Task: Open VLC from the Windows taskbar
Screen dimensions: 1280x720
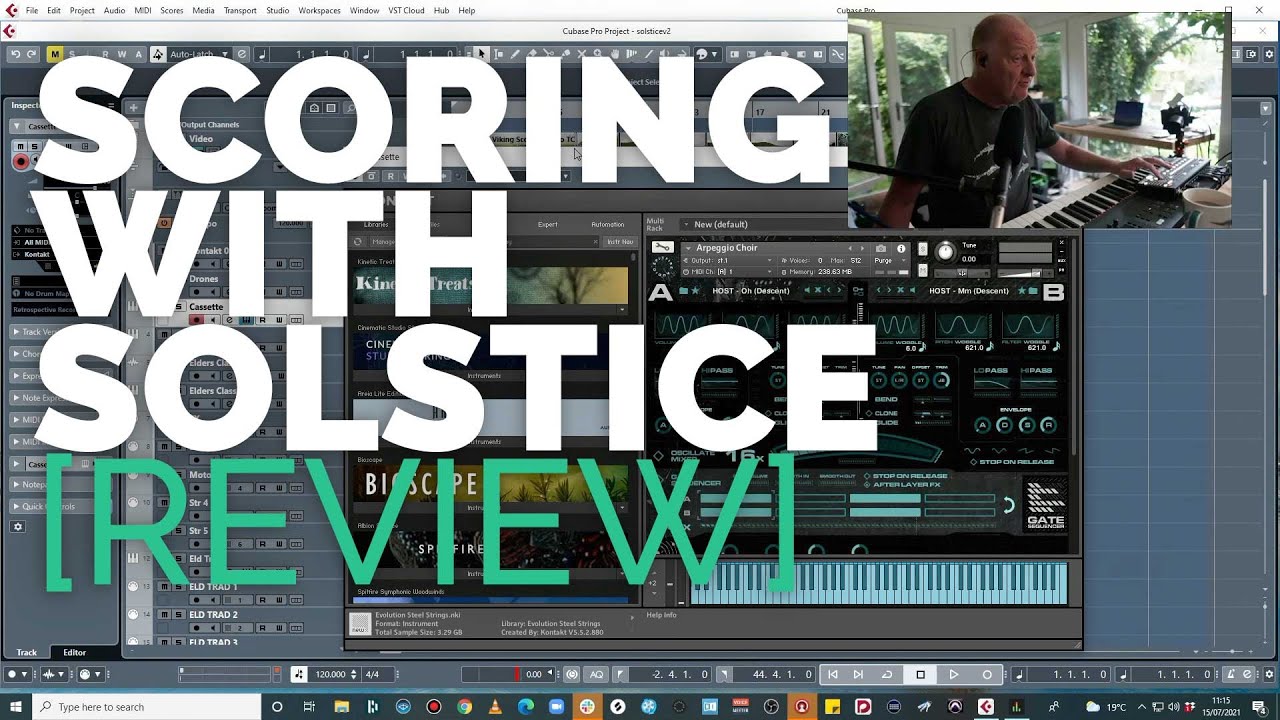Action: (495, 707)
